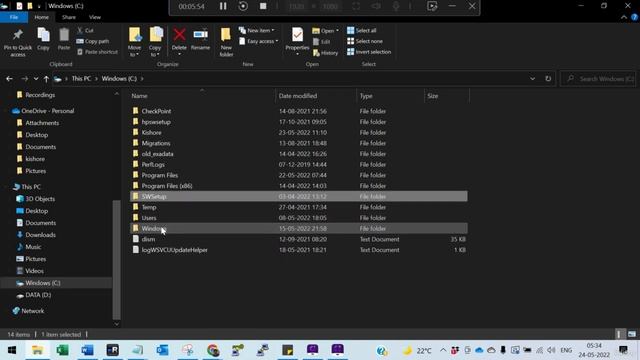Click the Open dropdown in the ribbon
The height and width of the screenshot is (360, 640).
[x=325, y=31]
